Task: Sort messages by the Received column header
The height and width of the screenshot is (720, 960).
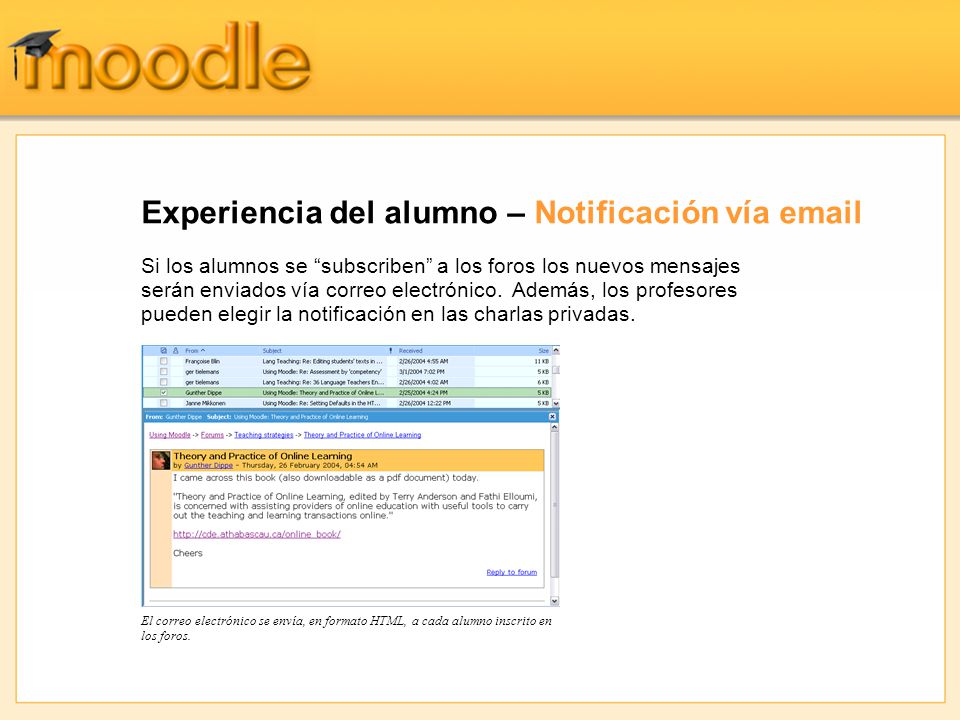Action: click(411, 351)
